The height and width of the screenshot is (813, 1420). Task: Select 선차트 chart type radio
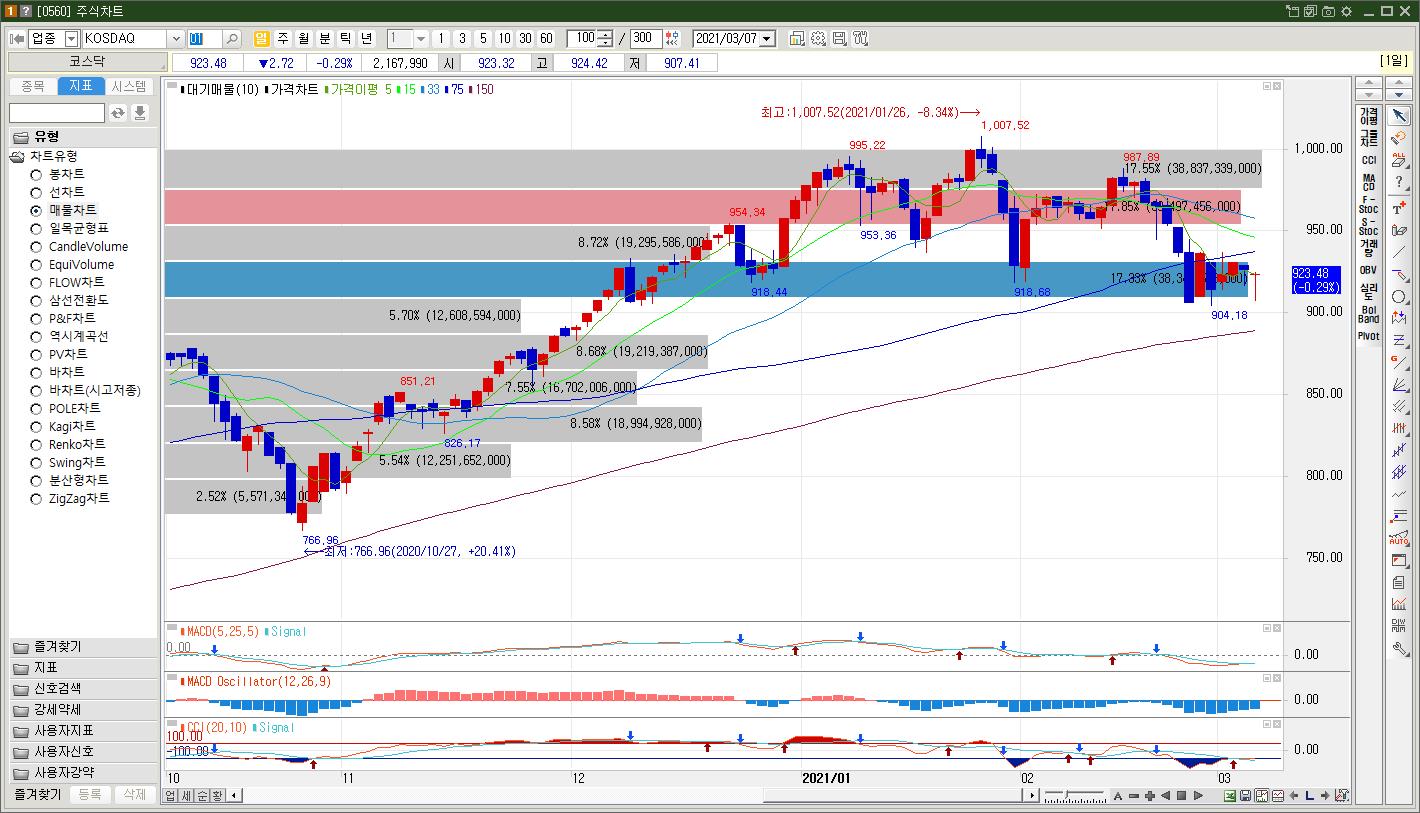click(x=36, y=193)
